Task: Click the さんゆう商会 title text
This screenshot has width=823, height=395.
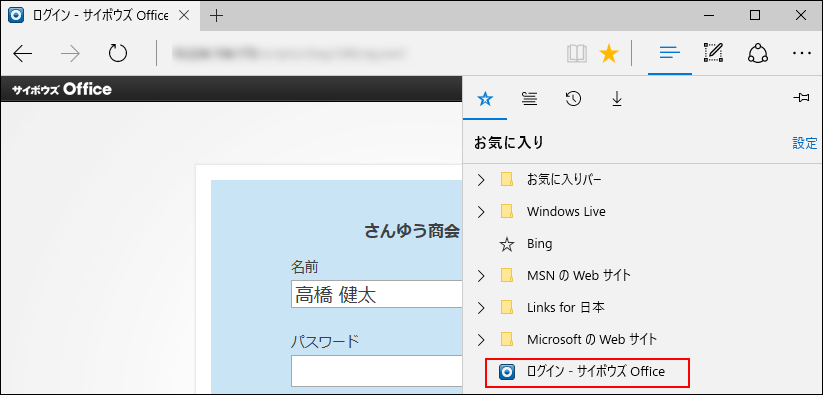Action: [x=412, y=231]
